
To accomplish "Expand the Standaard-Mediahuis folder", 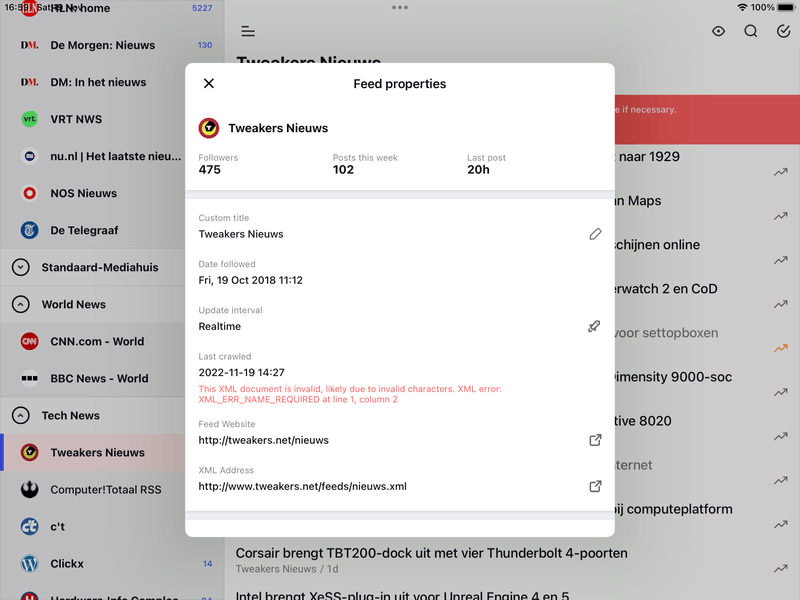I will [20, 267].
